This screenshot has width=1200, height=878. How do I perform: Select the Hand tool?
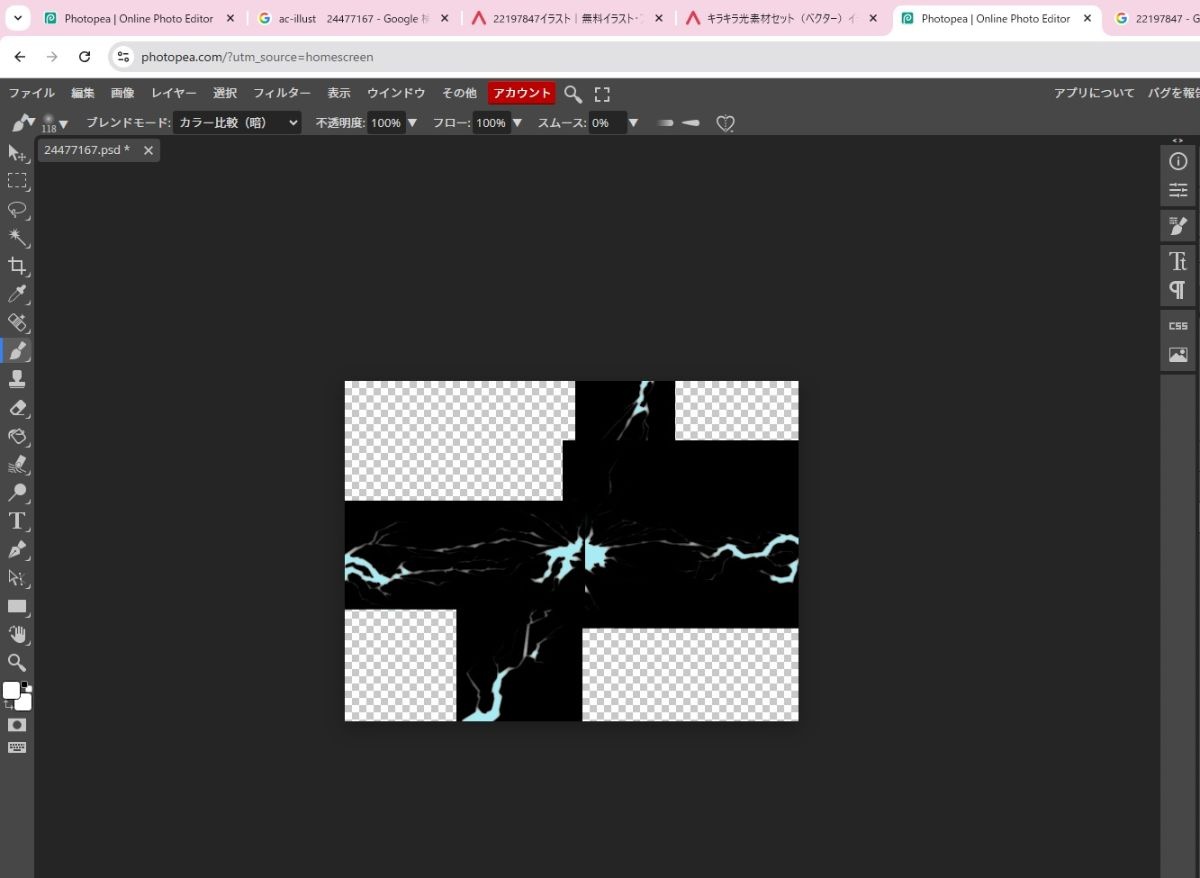pos(17,634)
